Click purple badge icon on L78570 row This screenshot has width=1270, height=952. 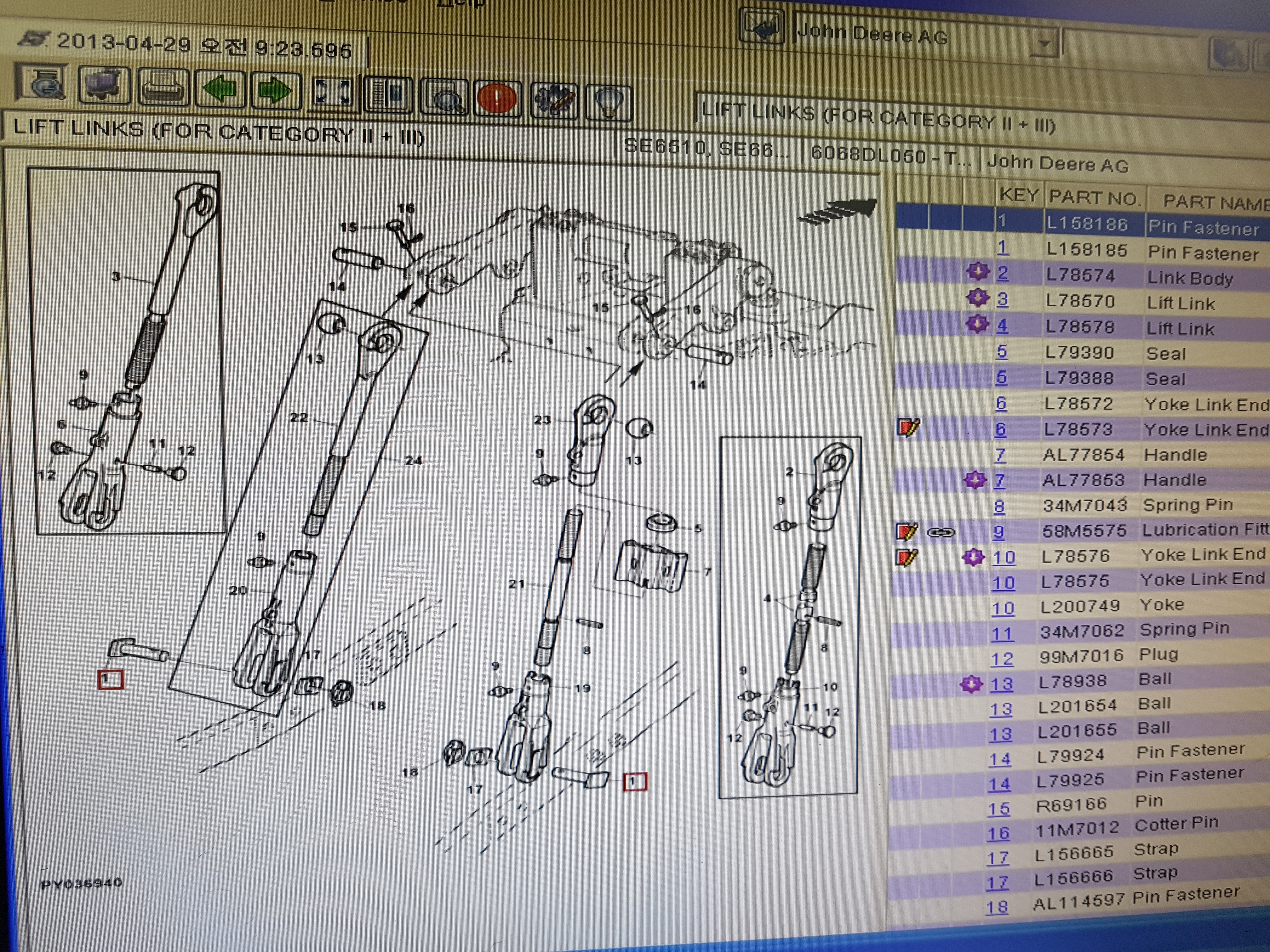(978, 297)
